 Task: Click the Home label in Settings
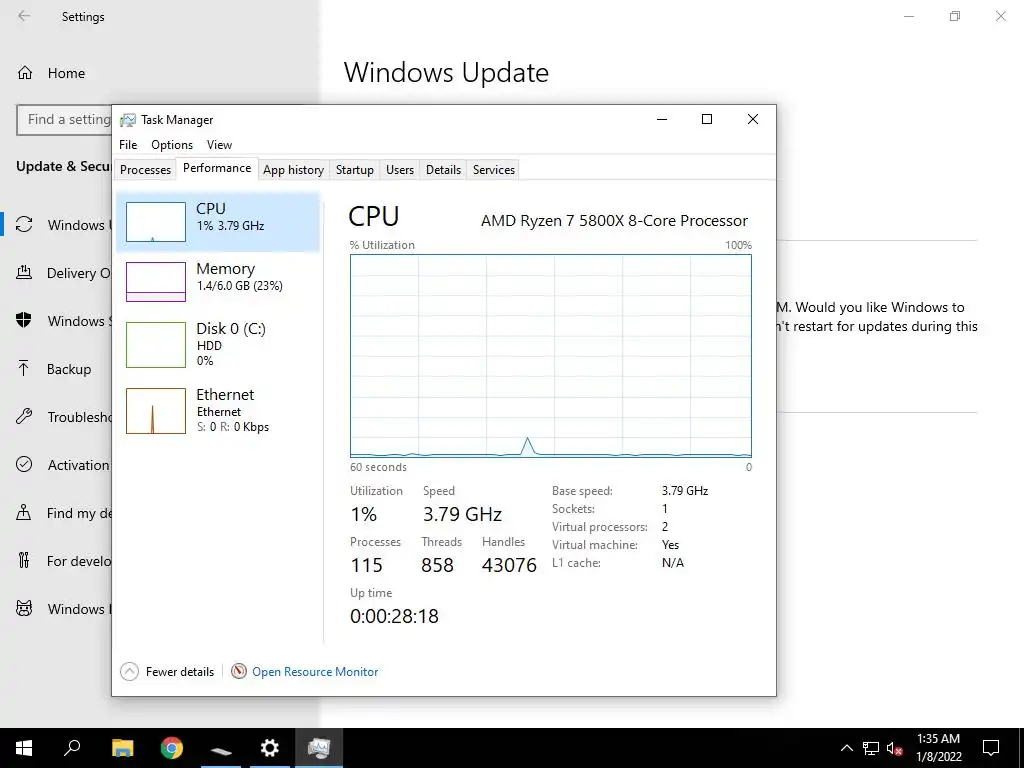(x=66, y=73)
